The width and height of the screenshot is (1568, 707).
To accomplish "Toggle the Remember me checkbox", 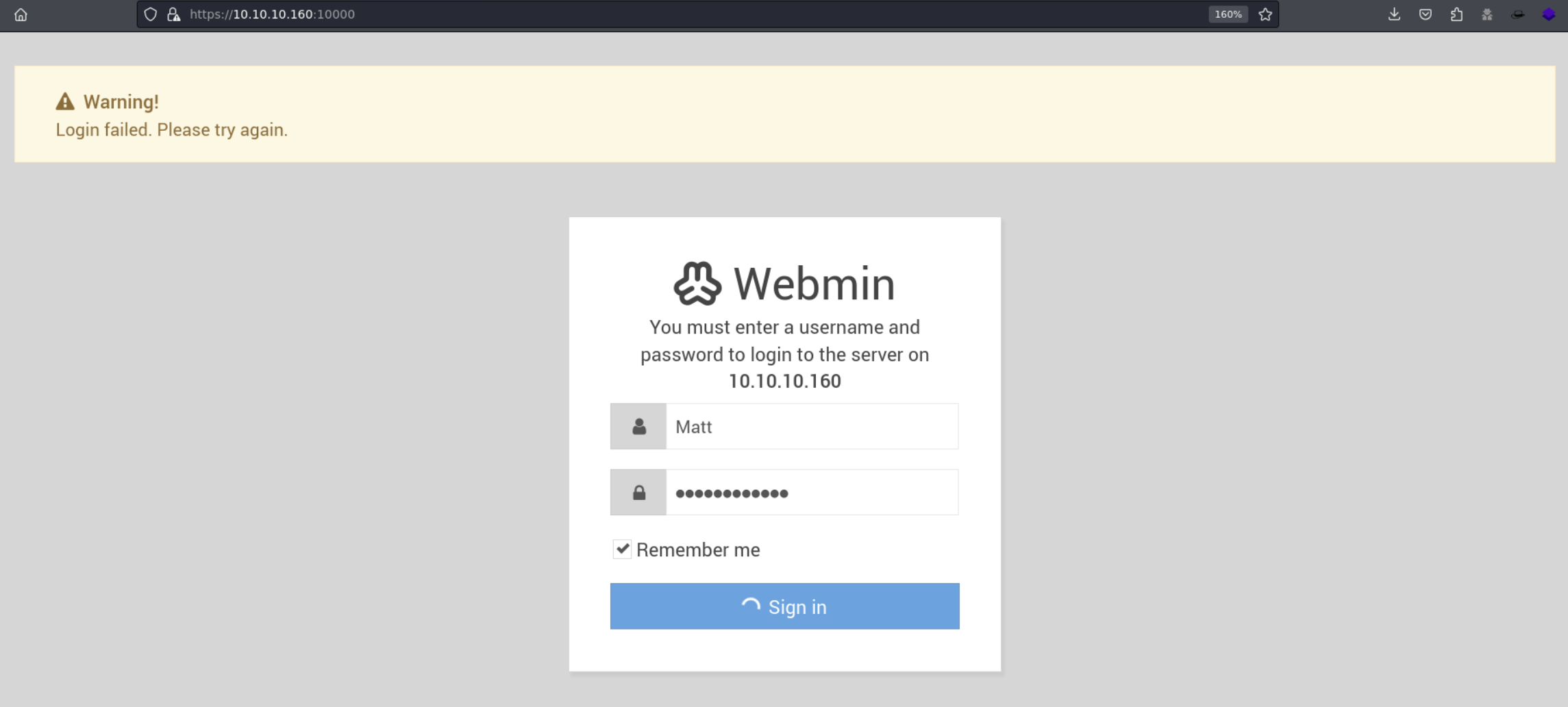I will tap(622, 549).
